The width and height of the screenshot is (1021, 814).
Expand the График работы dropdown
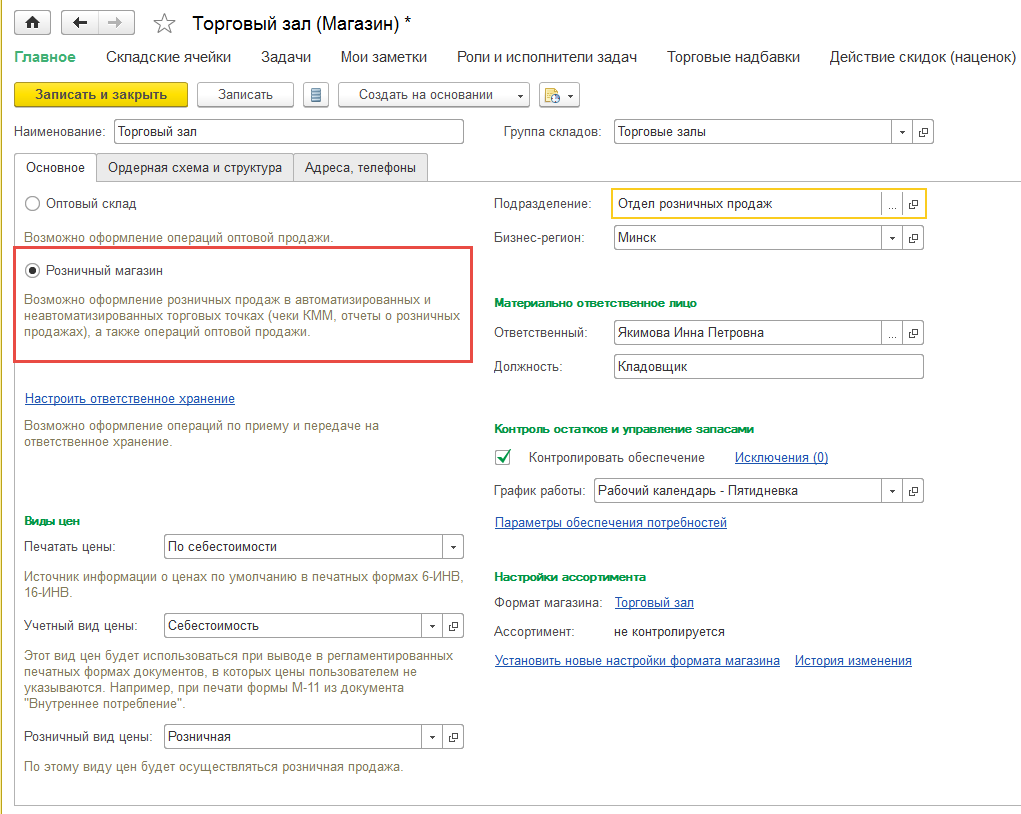(891, 491)
